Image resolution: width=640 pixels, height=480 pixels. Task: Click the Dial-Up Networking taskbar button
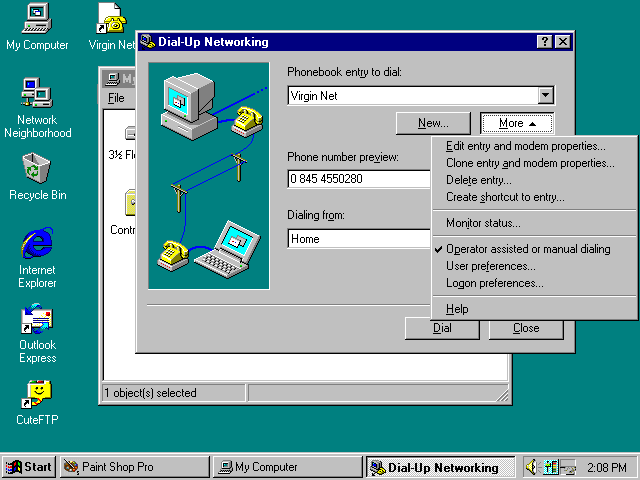point(440,467)
